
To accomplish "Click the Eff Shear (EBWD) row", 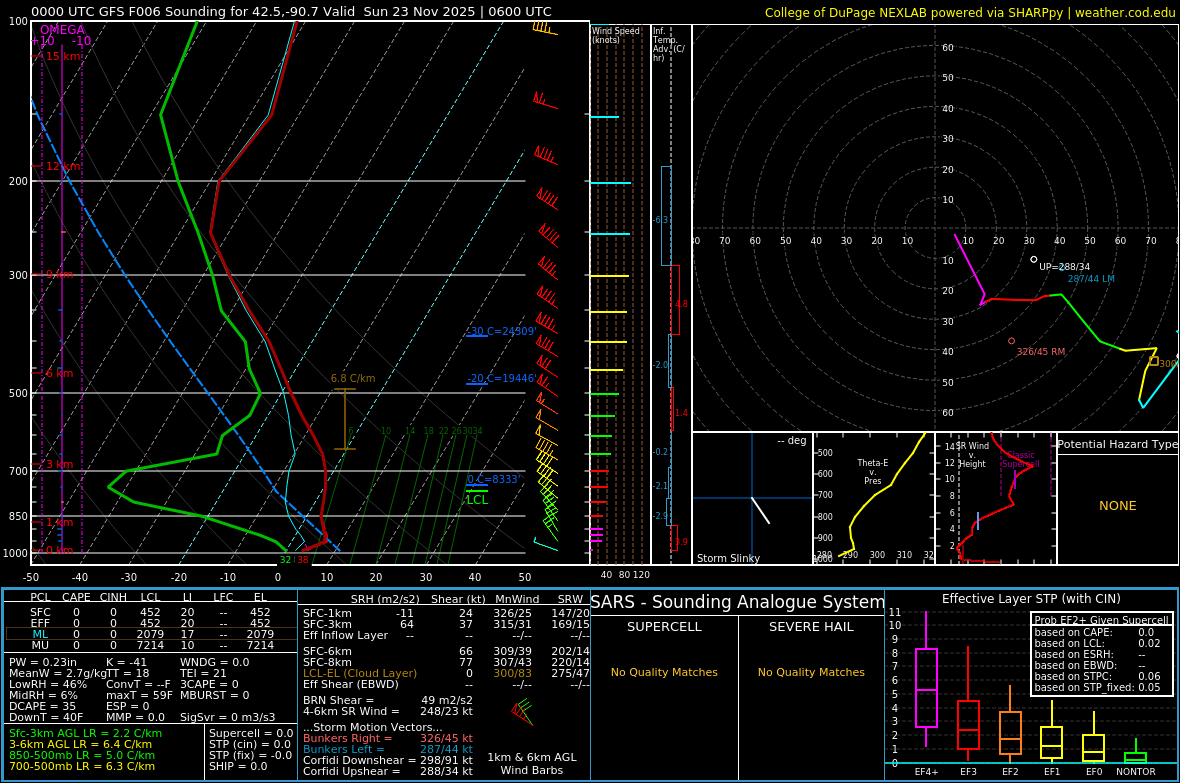I will pyautogui.click(x=445, y=684).
